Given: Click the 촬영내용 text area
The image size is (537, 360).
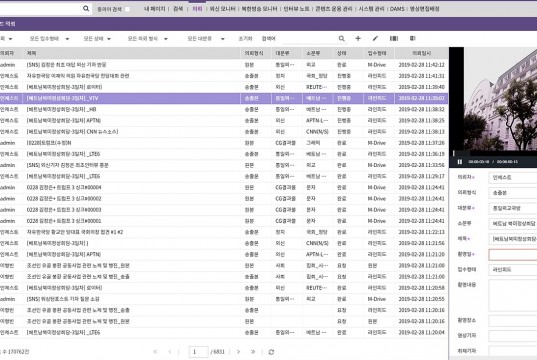Looking at the screenshot, I should point(513,295).
